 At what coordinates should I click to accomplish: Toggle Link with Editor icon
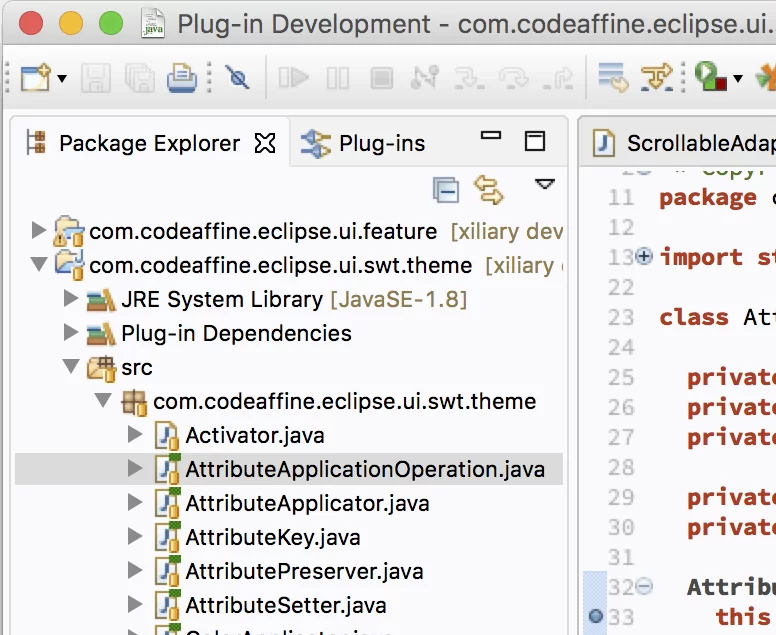[488, 190]
